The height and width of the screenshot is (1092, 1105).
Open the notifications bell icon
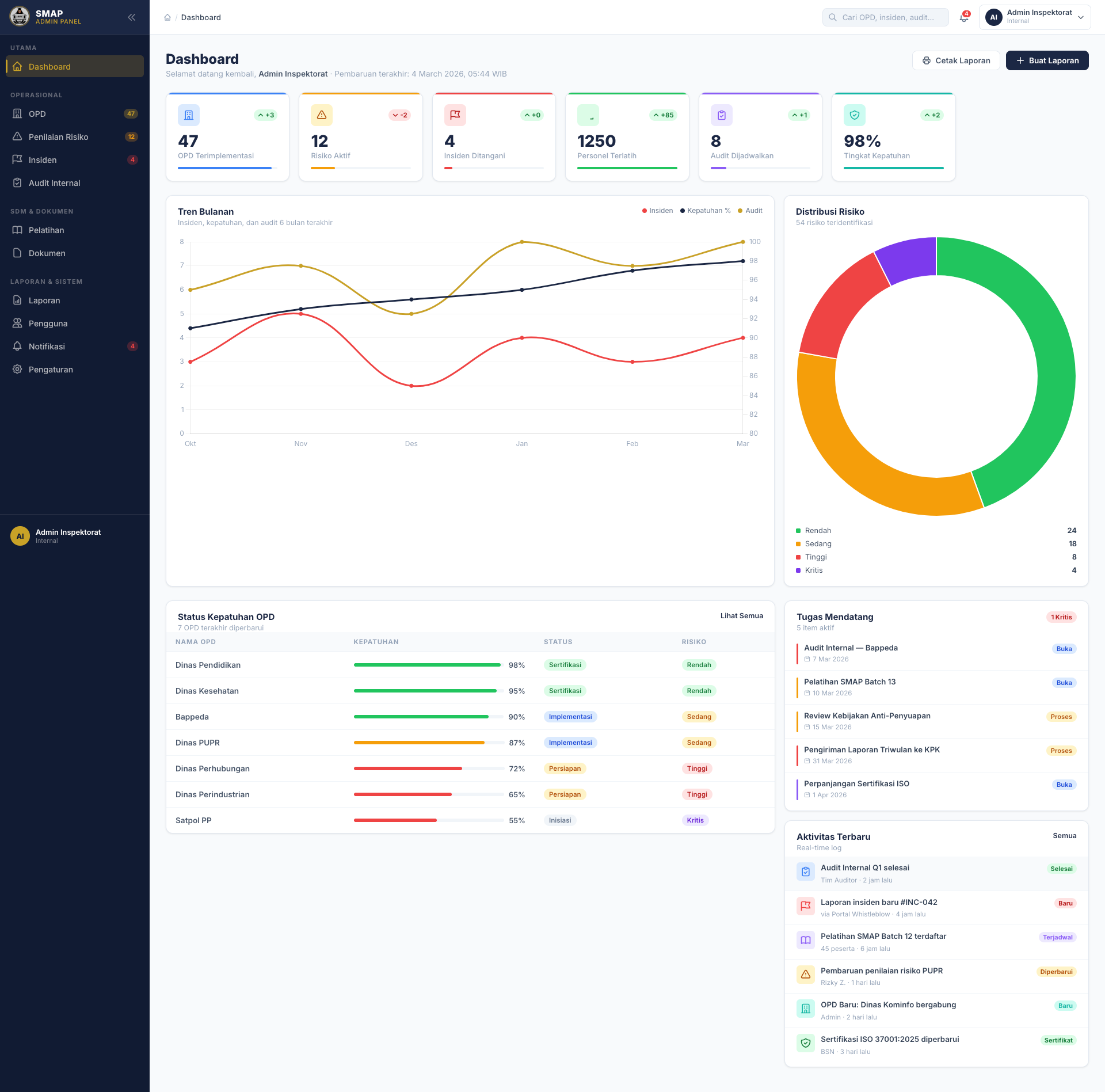(964, 17)
